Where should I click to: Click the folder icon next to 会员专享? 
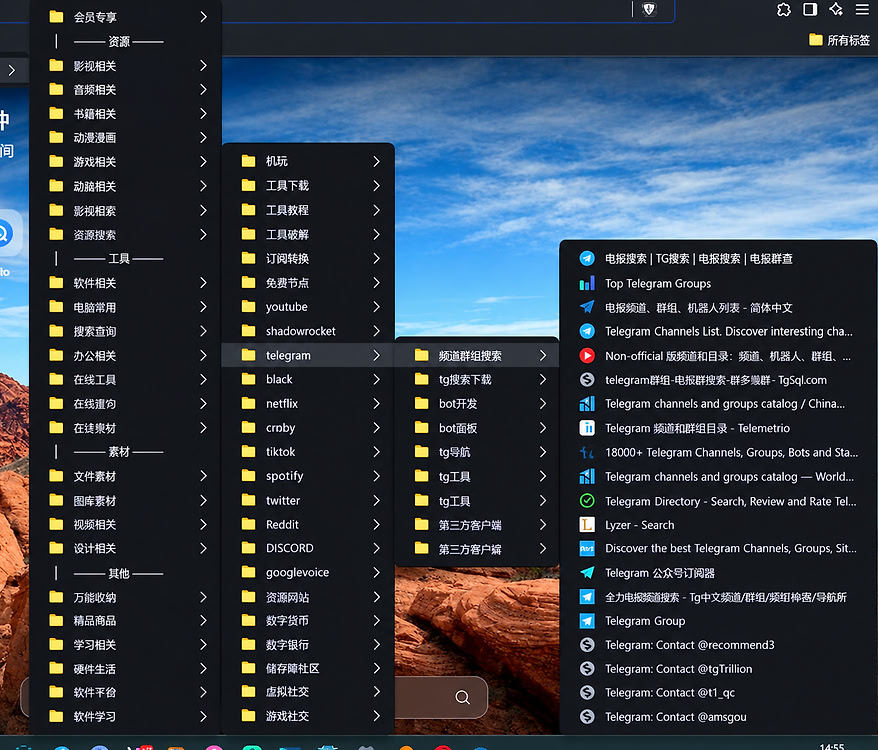pyautogui.click(x=56, y=17)
